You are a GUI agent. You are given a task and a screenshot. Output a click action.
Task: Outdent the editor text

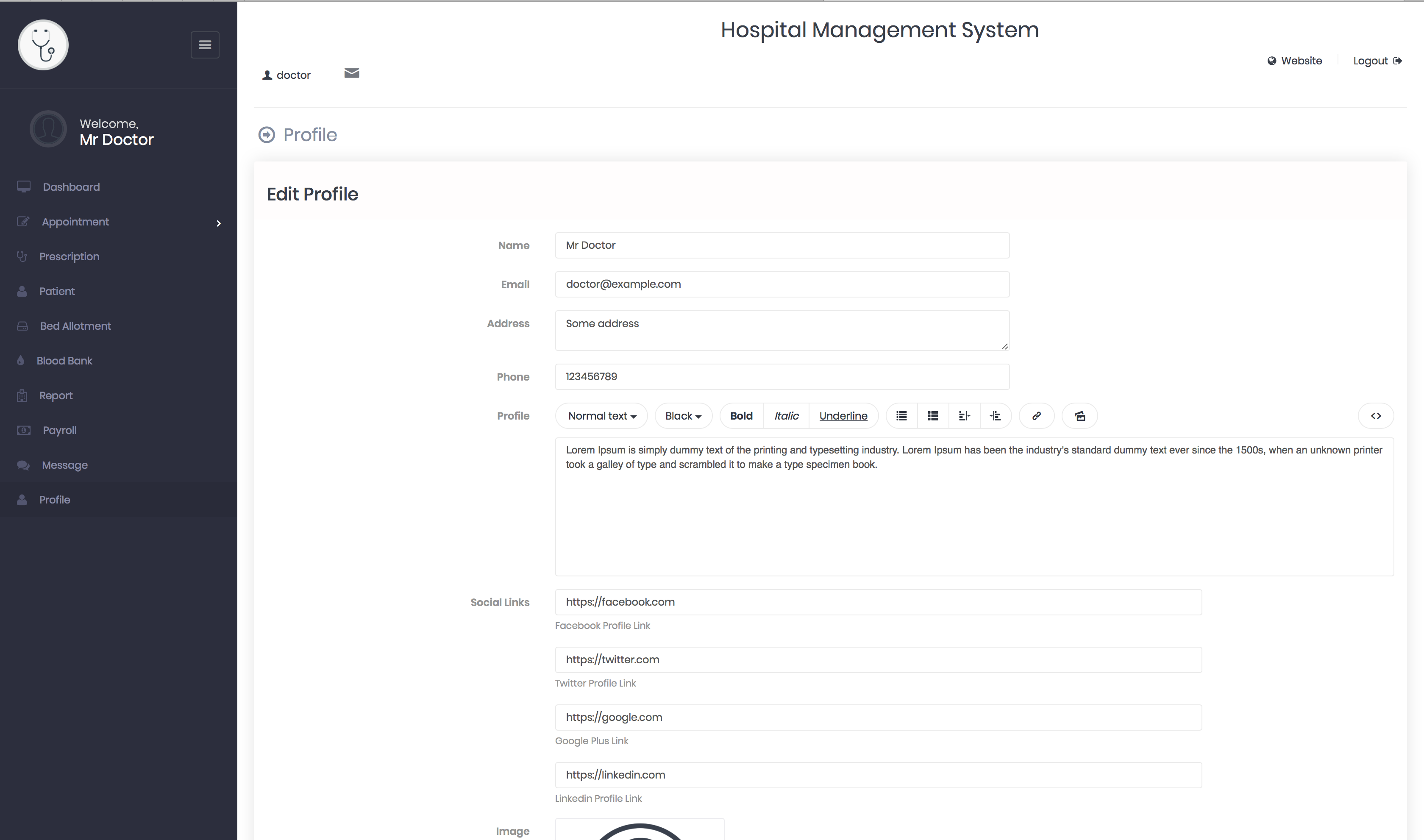click(965, 416)
